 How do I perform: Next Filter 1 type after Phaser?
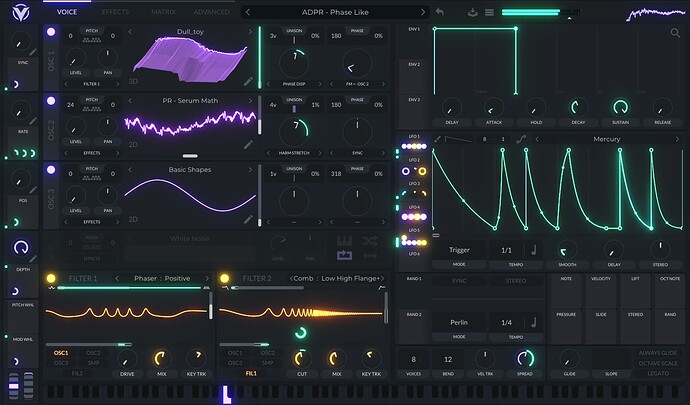click(207, 278)
